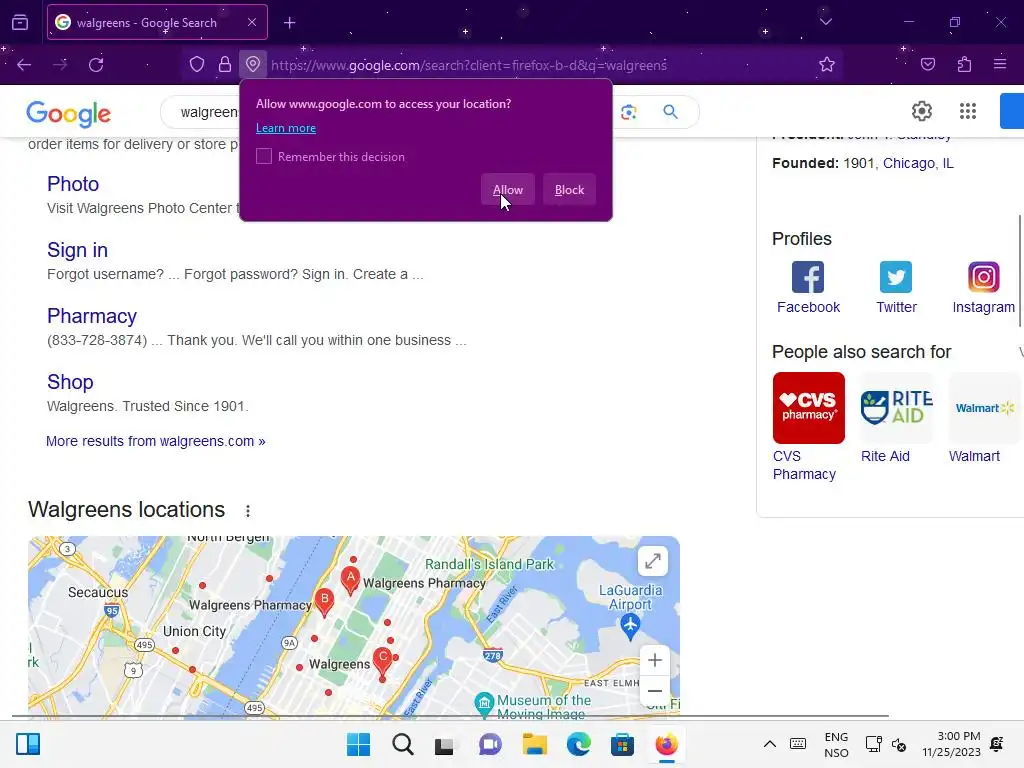Open the ENG NSO language switcher
The height and width of the screenshot is (768, 1024).
836,744
